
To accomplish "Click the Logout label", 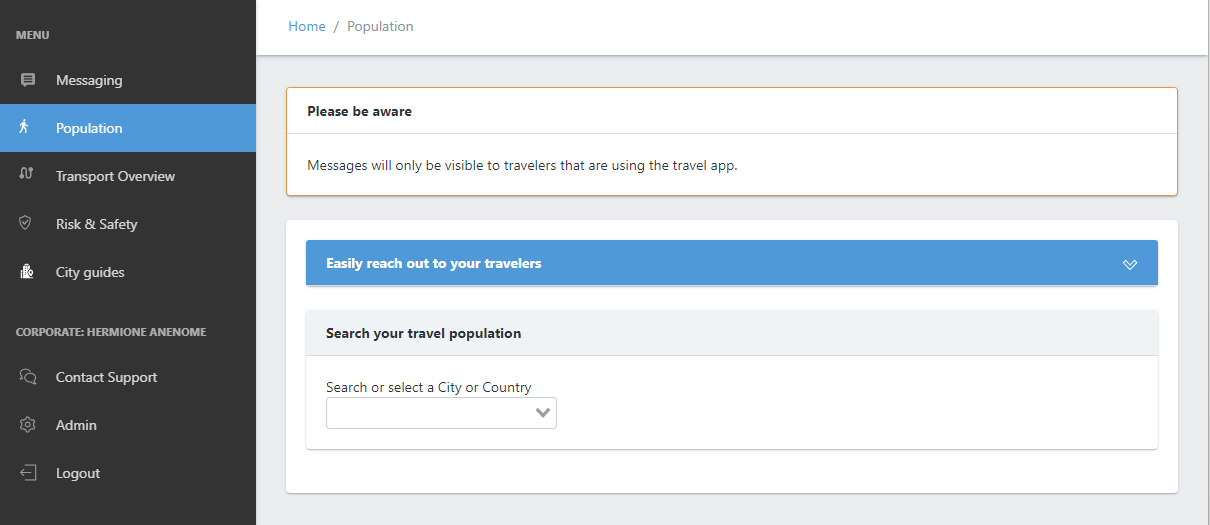I will (78, 473).
